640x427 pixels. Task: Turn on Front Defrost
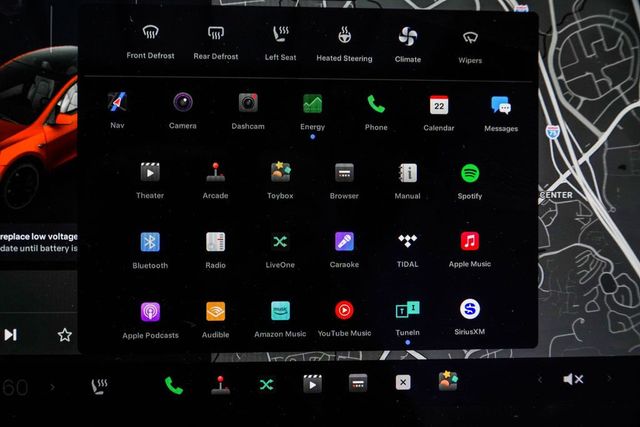point(150,42)
